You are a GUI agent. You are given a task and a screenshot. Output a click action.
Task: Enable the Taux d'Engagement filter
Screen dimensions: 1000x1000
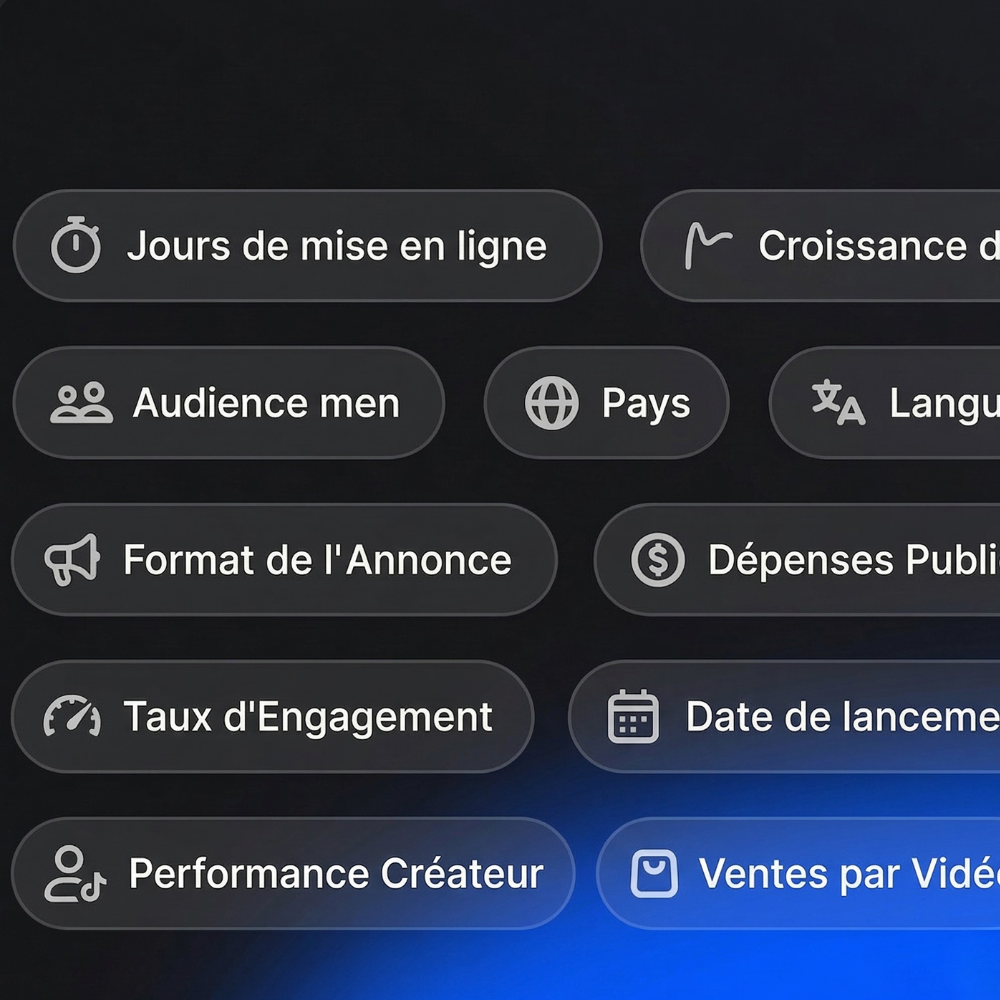coord(275,716)
